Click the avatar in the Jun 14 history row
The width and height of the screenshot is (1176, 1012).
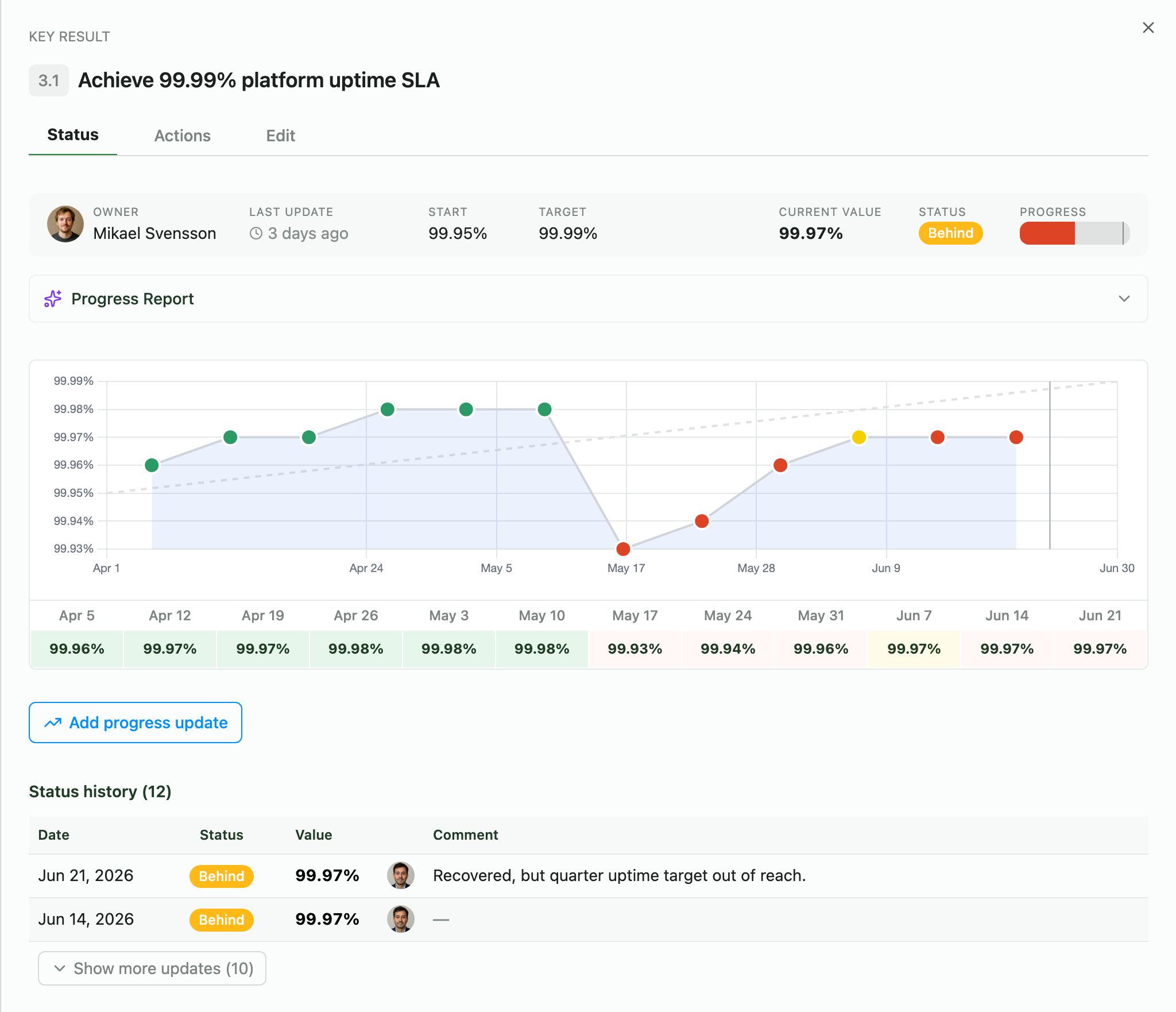[401, 920]
